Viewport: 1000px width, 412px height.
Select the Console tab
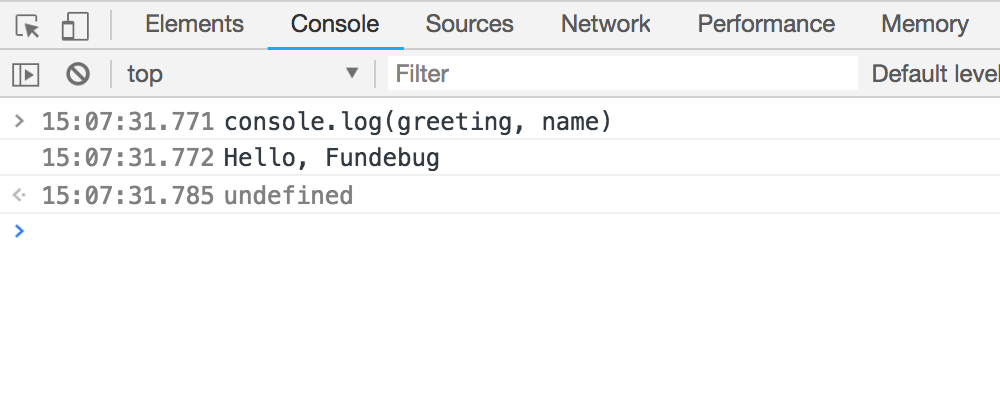[335, 24]
